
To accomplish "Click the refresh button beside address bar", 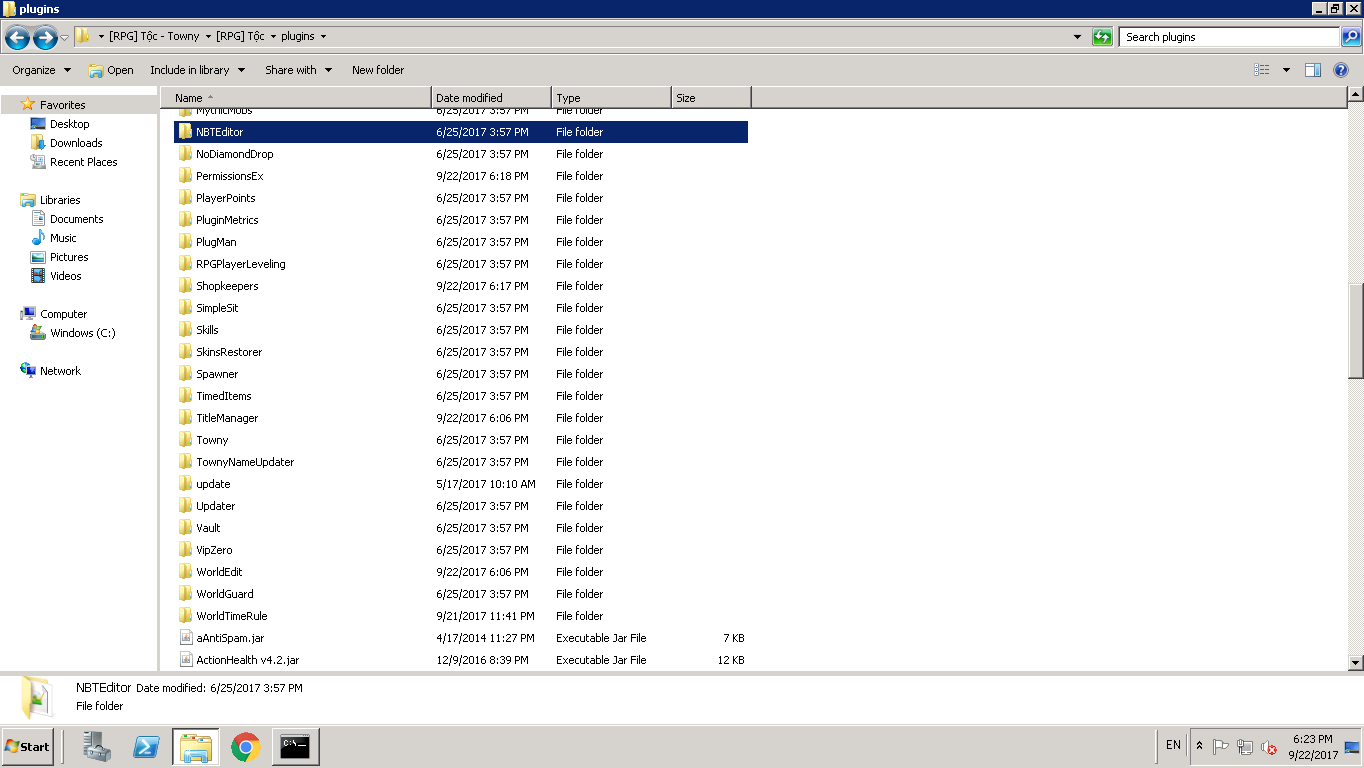I will tap(1102, 37).
